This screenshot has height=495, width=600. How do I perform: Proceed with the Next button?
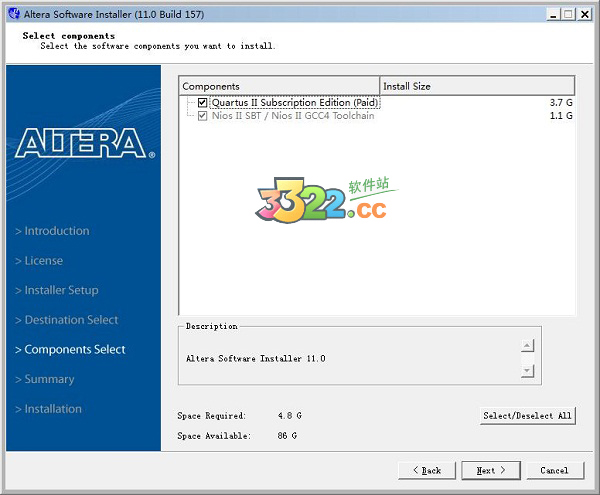[491, 471]
